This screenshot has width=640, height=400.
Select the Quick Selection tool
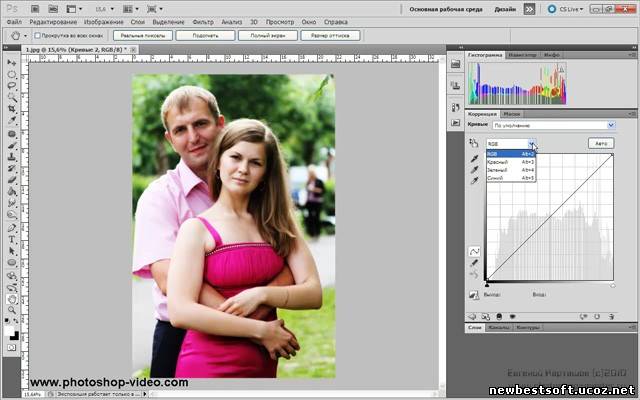coord(11,97)
